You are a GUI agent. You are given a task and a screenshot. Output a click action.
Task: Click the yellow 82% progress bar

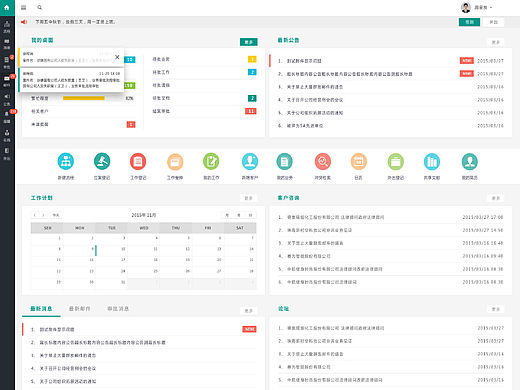[84, 98]
